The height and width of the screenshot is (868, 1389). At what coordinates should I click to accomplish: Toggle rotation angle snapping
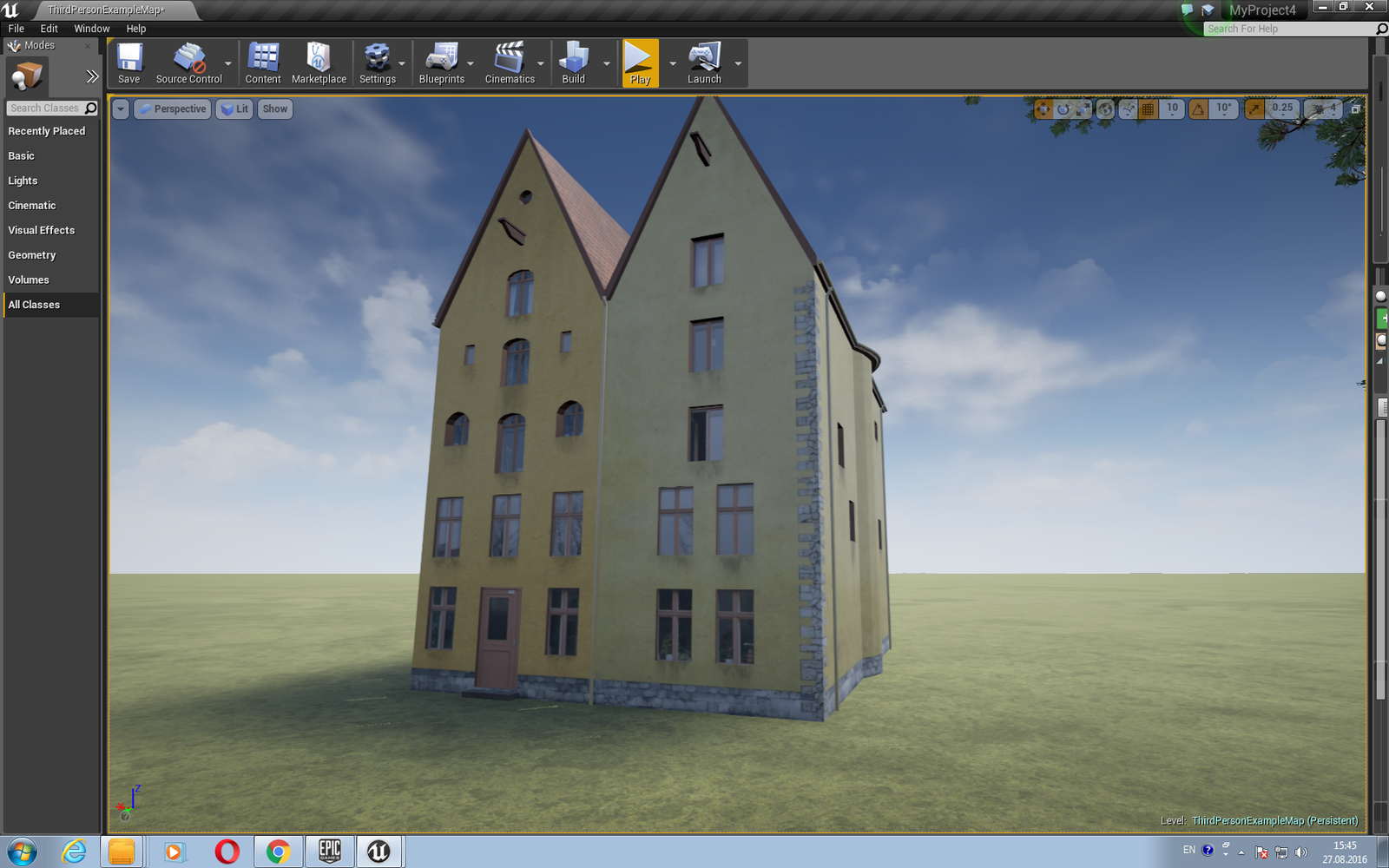1198,109
